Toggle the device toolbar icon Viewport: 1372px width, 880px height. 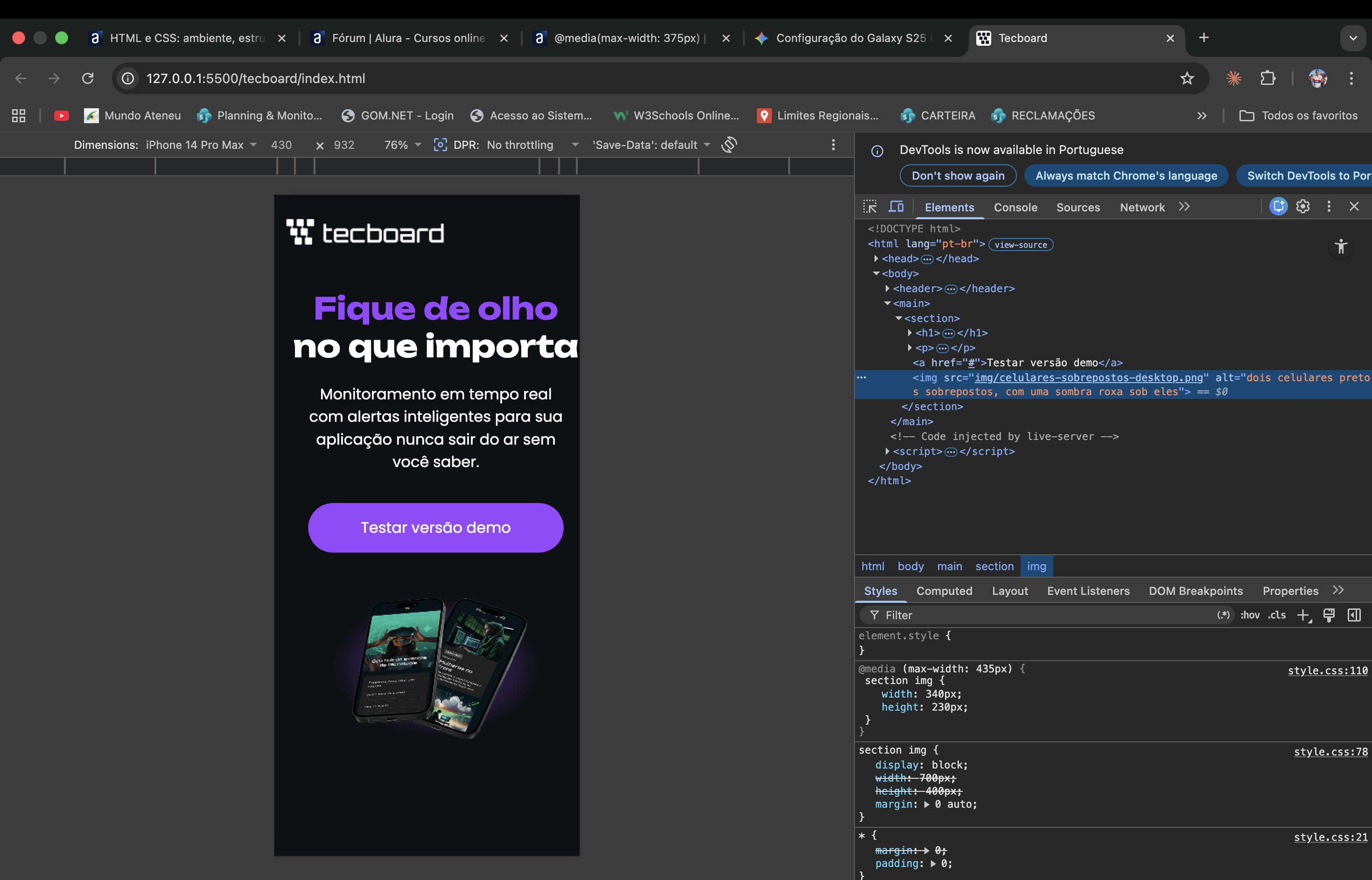tap(896, 207)
